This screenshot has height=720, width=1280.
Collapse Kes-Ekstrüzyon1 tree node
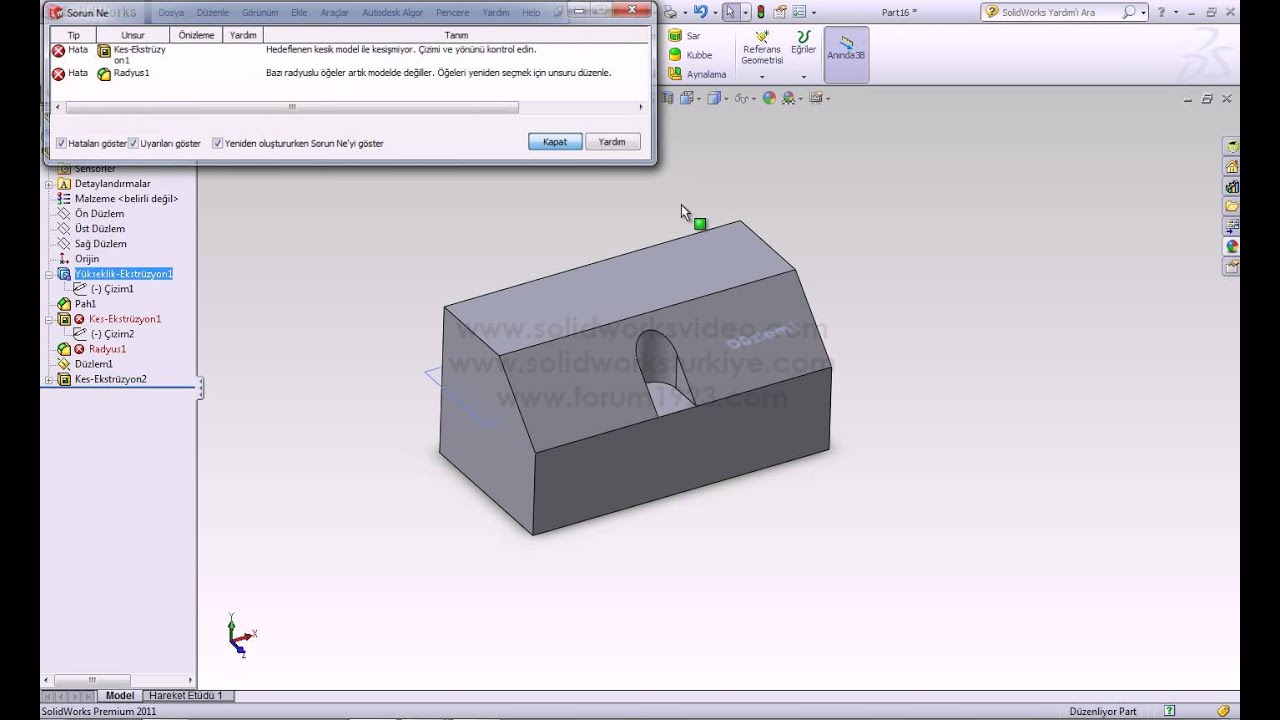click(x=49, y=319)
